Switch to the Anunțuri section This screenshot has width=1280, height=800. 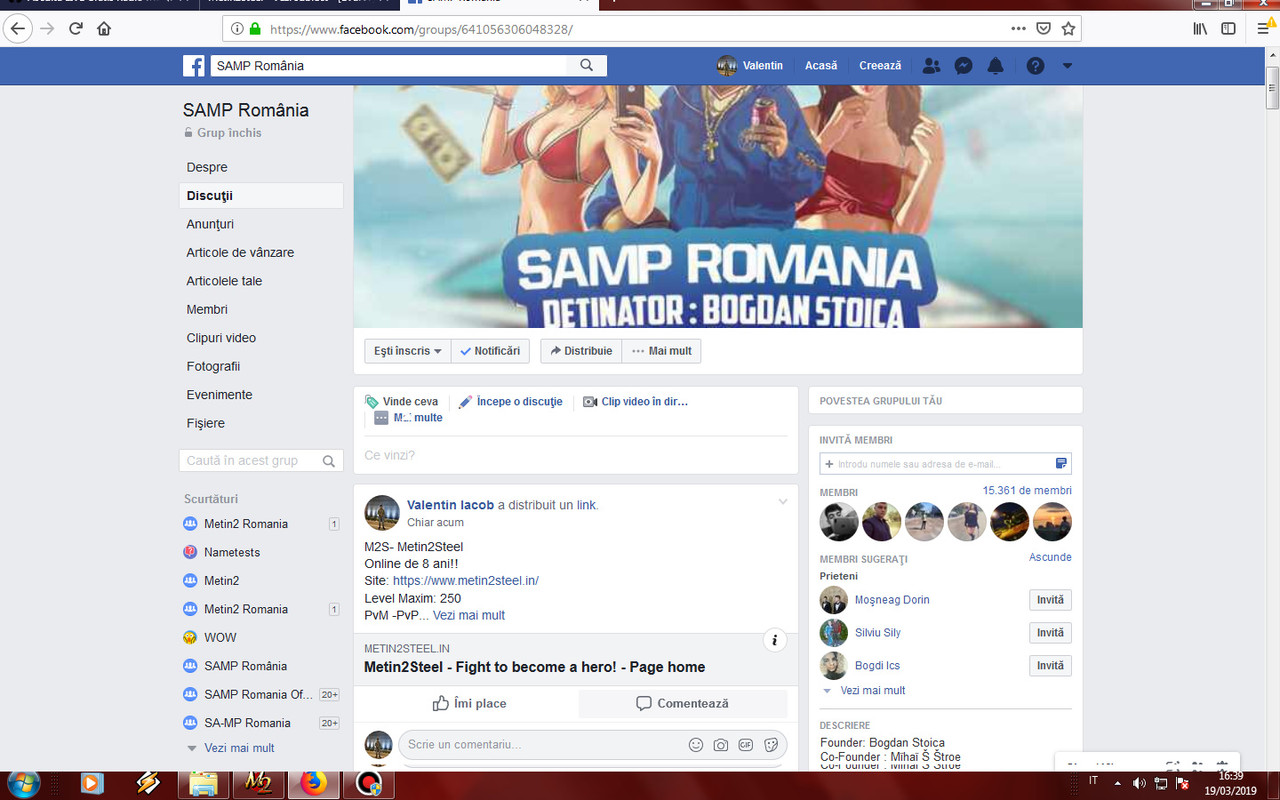(212, 224)
